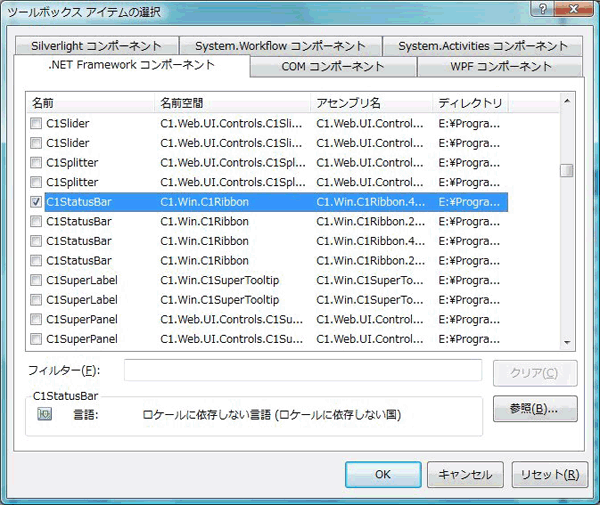Viewport: 600px width, 505px height.
Task: Close the ツールボックス アイテムの選択 dialog
Action: (x=573, y=8)
